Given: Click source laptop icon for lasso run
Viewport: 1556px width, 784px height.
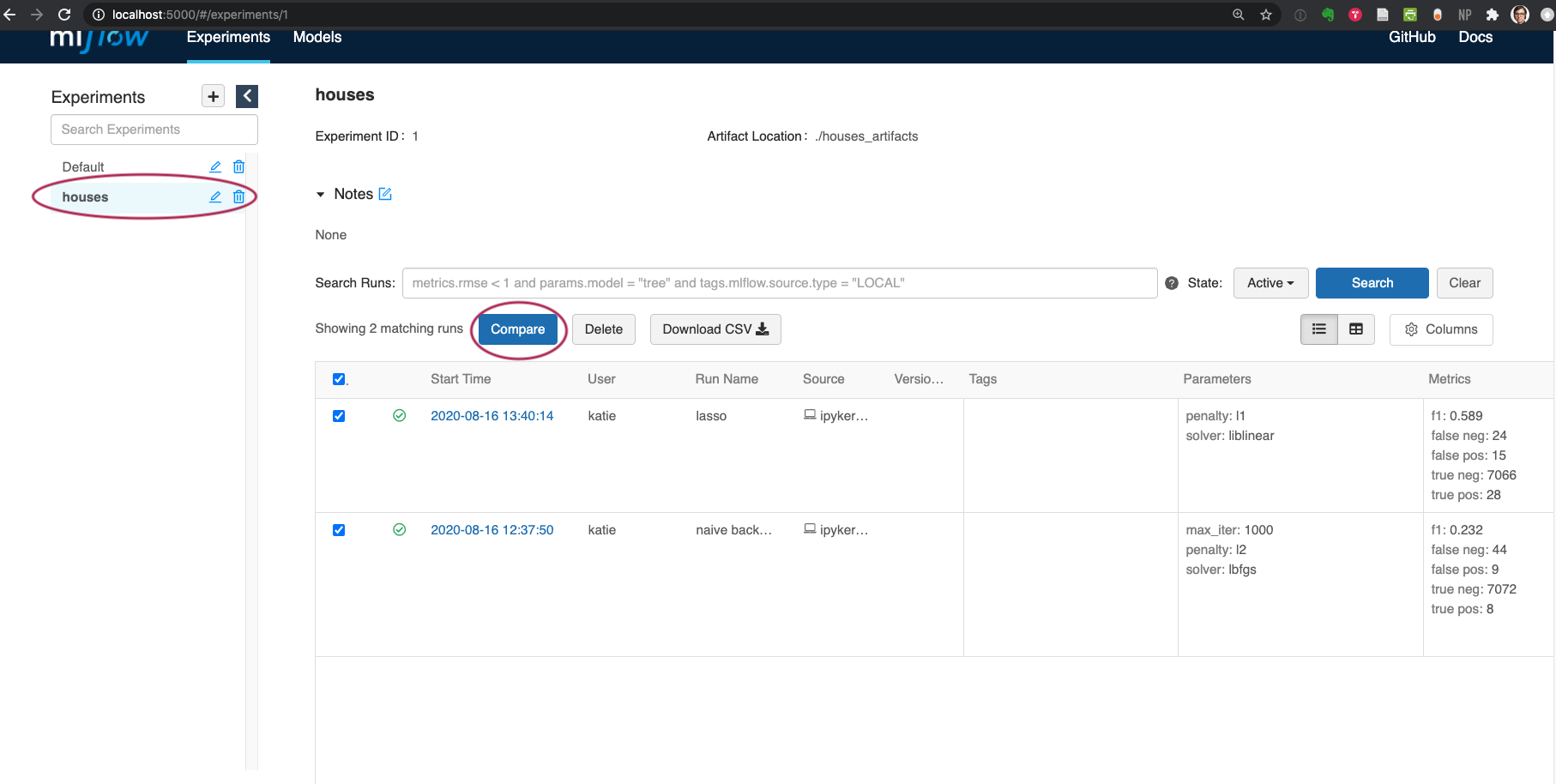Looking at the screenshot, I should (x=810, y=415).
